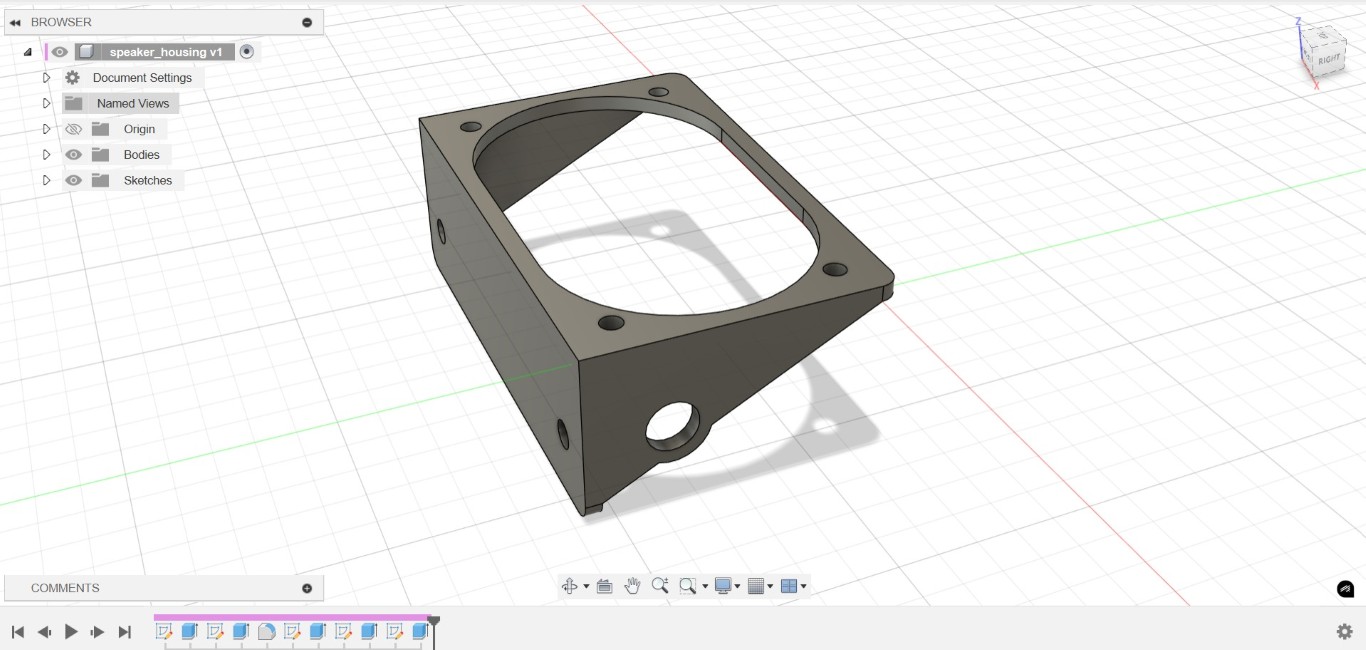This screenshot has width=1366, height=650.
Task: Select the speaker_housing v1 label
Action: click(x=166, y=52)
